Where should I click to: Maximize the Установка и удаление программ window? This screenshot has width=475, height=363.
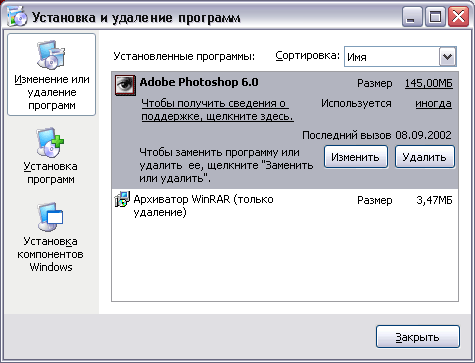(435, 17)
